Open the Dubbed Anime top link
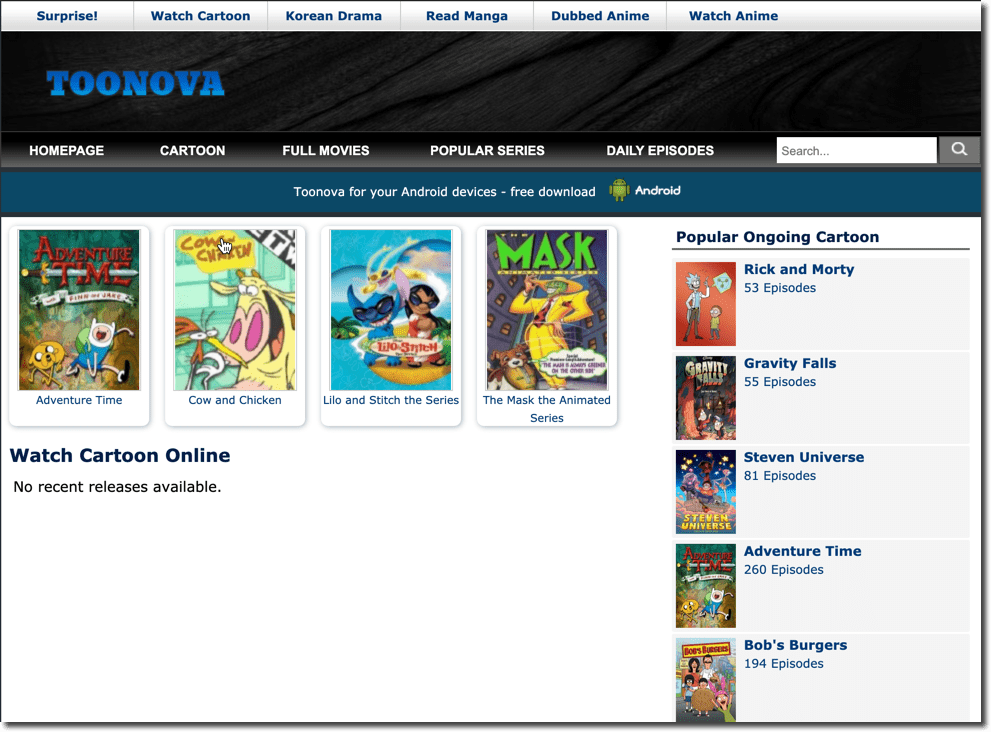The width and height of the screenshot is (991, 732). coord(600,16)
